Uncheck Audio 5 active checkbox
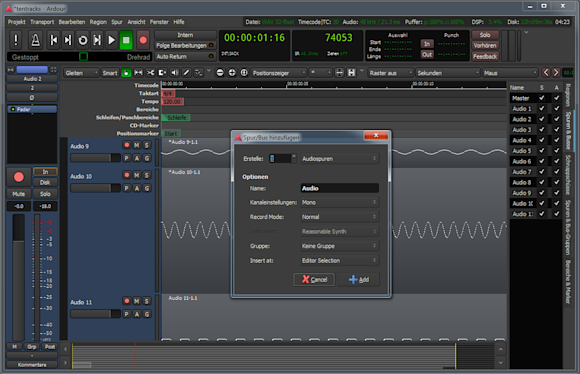The width and height of the screenshot is (580, 374). pos(556,151)
